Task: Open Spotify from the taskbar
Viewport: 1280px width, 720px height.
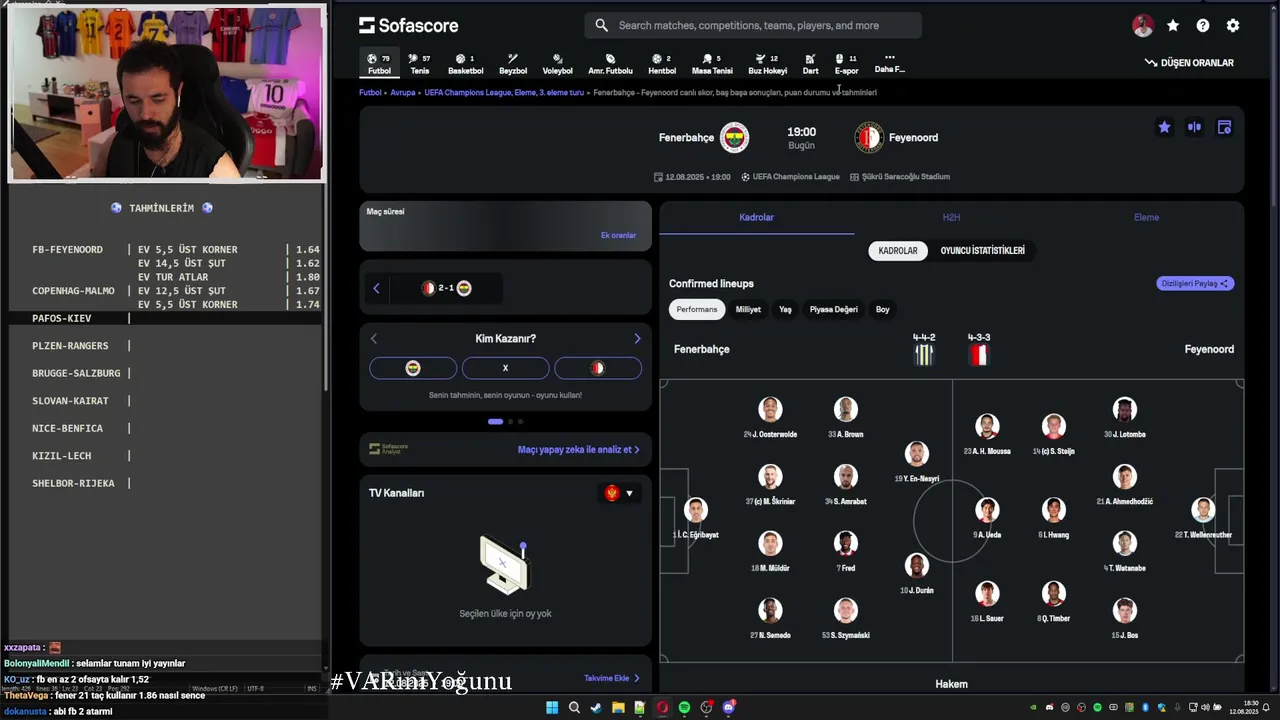Action: pos(684,707)
